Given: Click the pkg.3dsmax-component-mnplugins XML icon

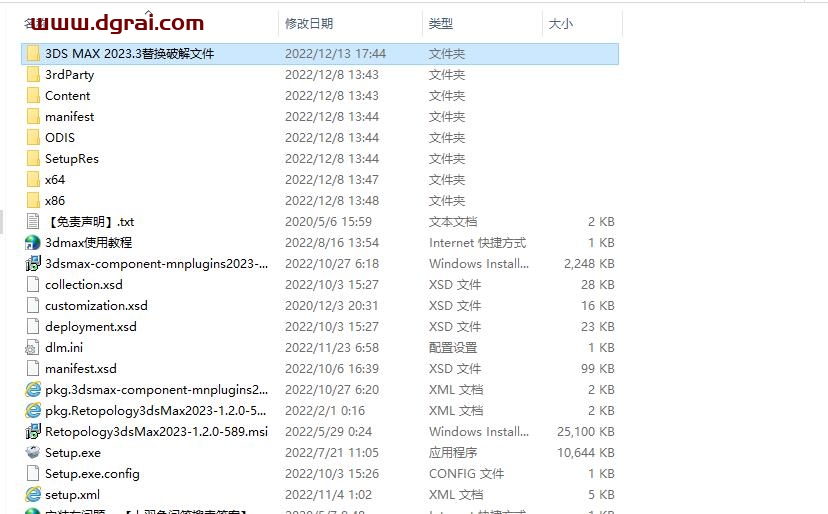Looking at the screenshot, I should [33, 390].
